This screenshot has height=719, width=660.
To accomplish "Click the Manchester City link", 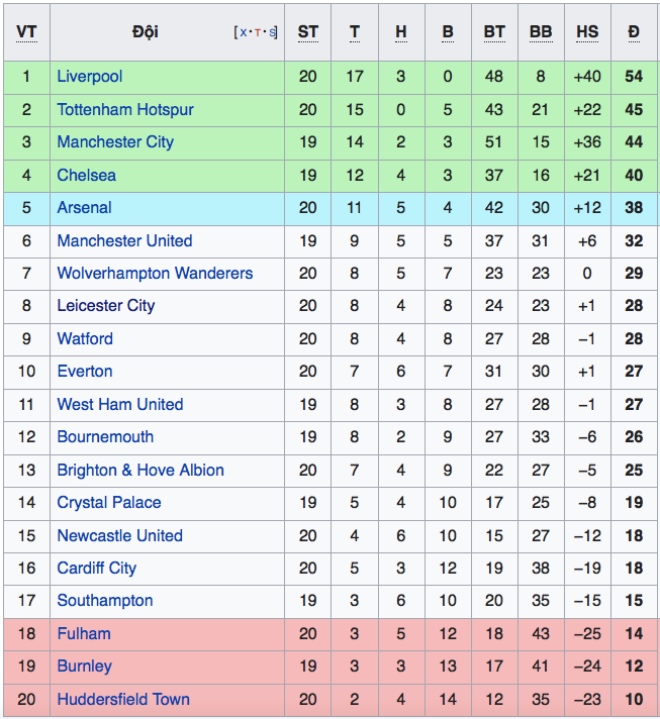I will coord(115,142).
